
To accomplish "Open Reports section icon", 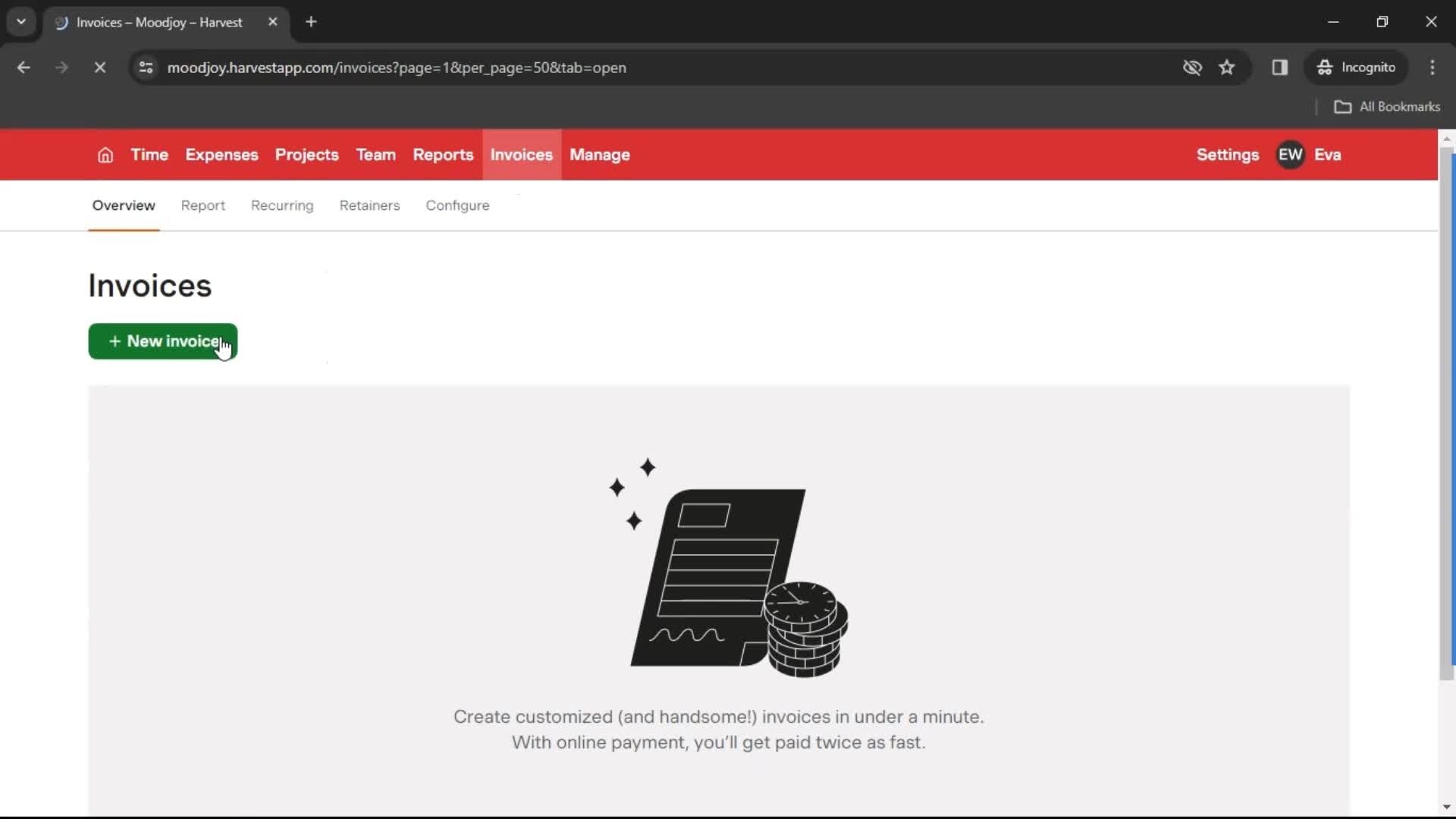I will (x=443, y=154).
